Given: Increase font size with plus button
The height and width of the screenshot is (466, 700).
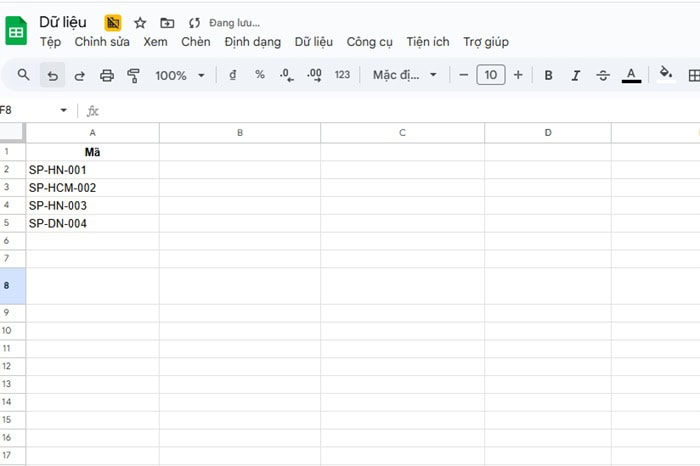Looking at the screenshot, I should click(x=518, y=75).
